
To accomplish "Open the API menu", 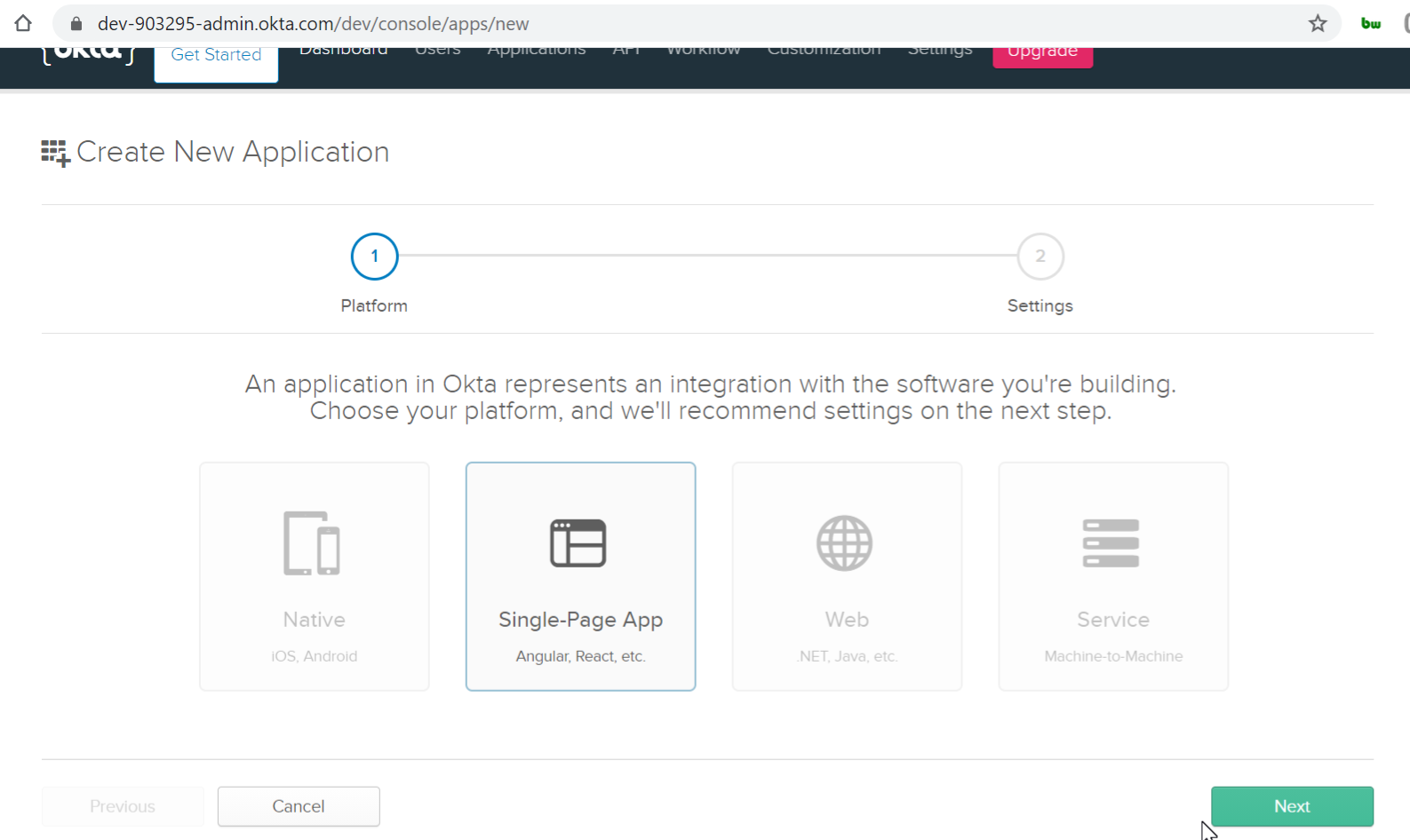I will (x=626, y=52).
